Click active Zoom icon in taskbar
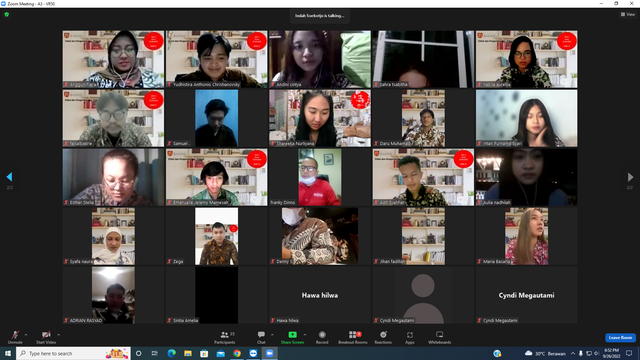This screenshot has width=640, height=360. (269, 353)
